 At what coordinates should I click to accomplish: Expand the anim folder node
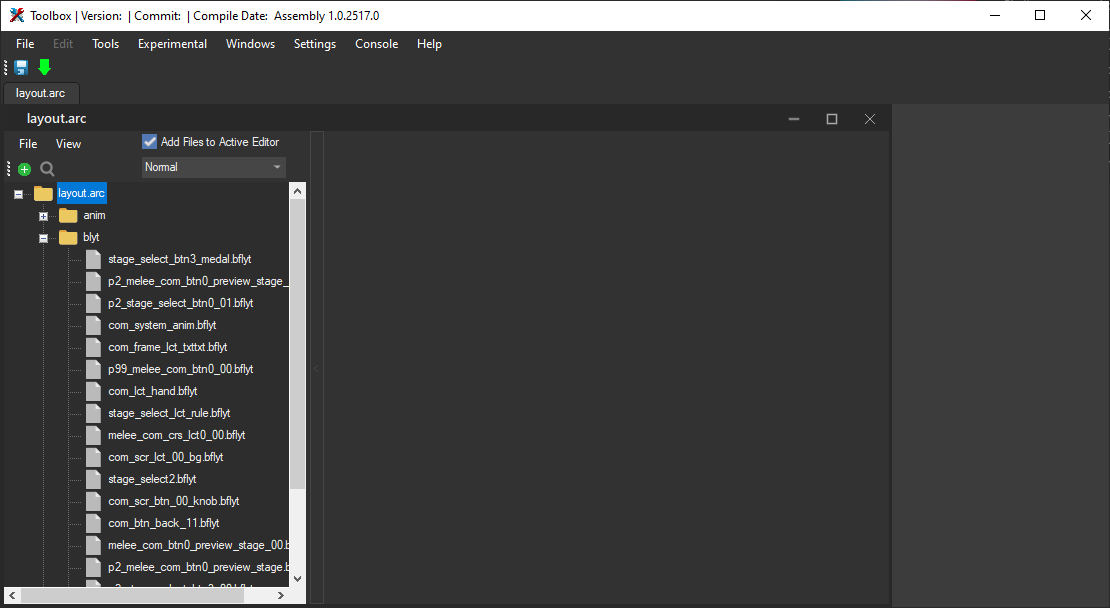pos(43,216)
